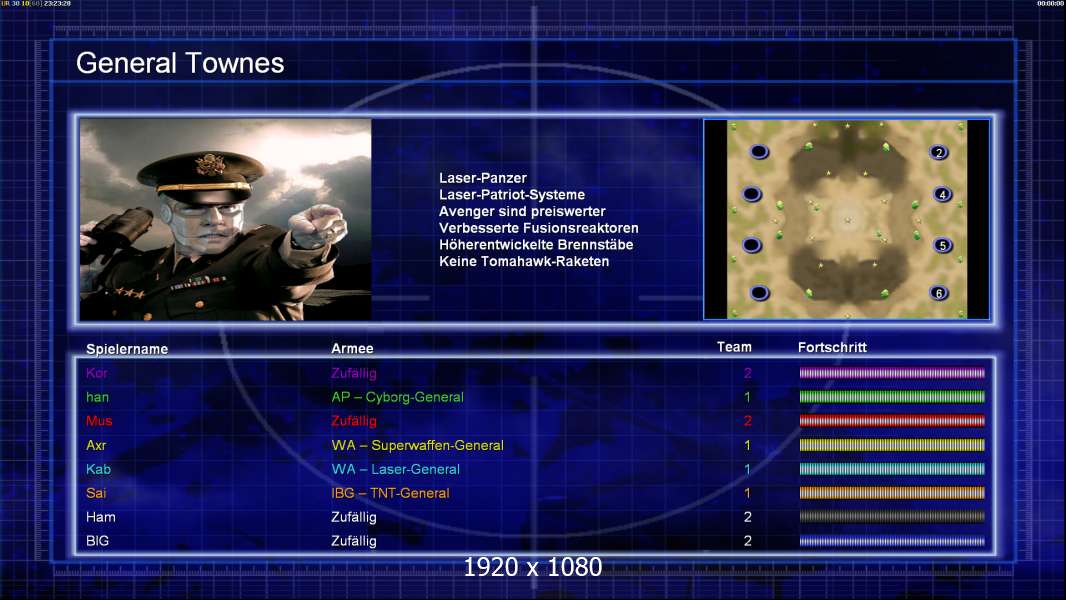This screenshot has width=1066, height=600.
Task: Click unnumbered start marker opposite marker 2
Action: (759, 152)
